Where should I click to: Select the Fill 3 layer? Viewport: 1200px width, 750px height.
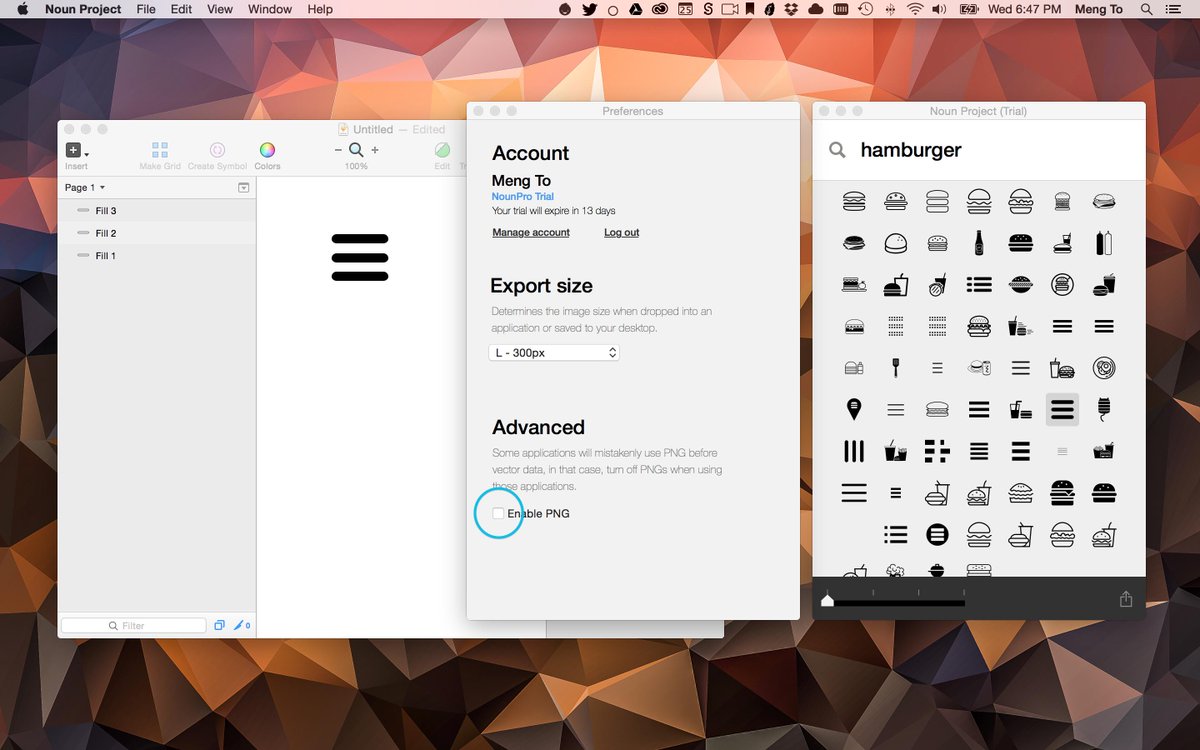tap(157, 211)
